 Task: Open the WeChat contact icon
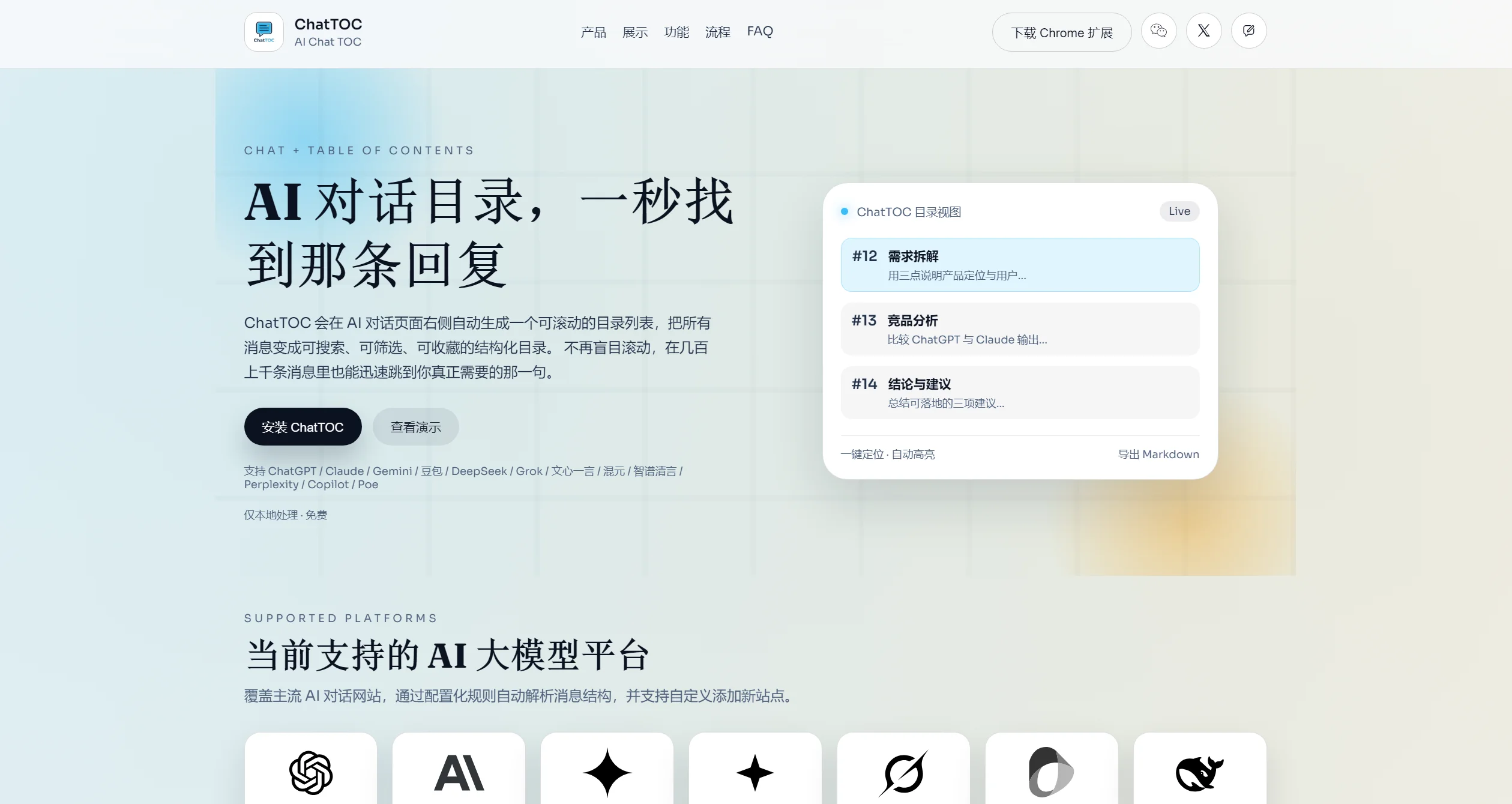(1158, 31)
